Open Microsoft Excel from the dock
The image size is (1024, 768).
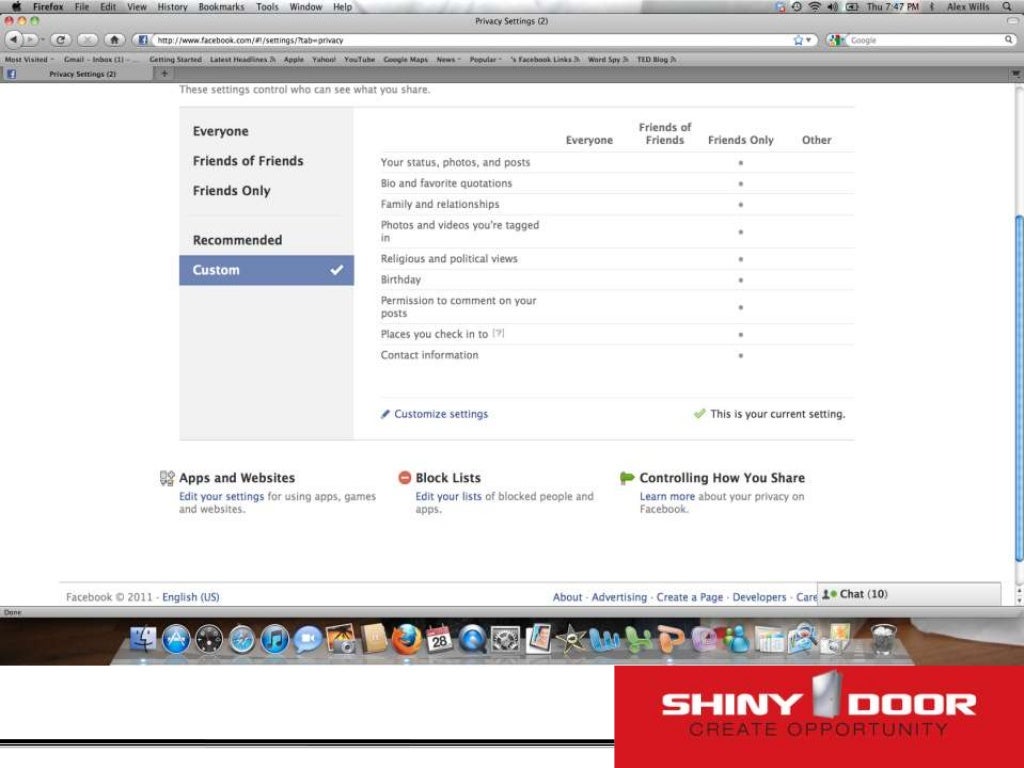click(x=638, y=639)
